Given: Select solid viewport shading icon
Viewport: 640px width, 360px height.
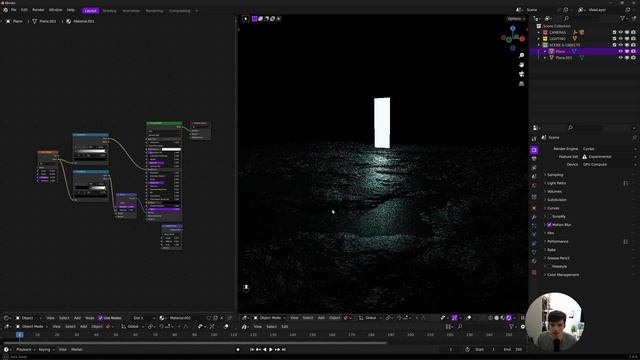Looking at the screenshot, I should (x=497, y=318).
